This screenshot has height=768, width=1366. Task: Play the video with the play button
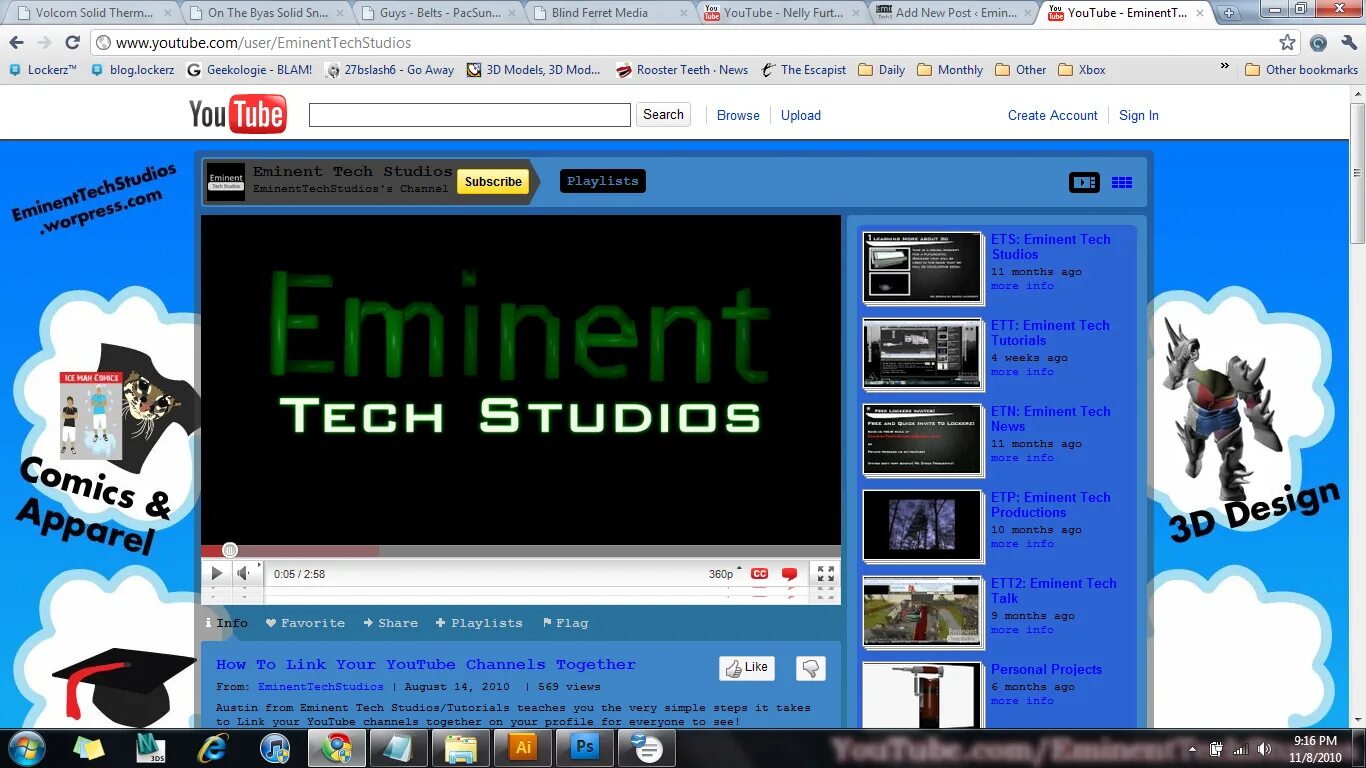coord(216,574)
